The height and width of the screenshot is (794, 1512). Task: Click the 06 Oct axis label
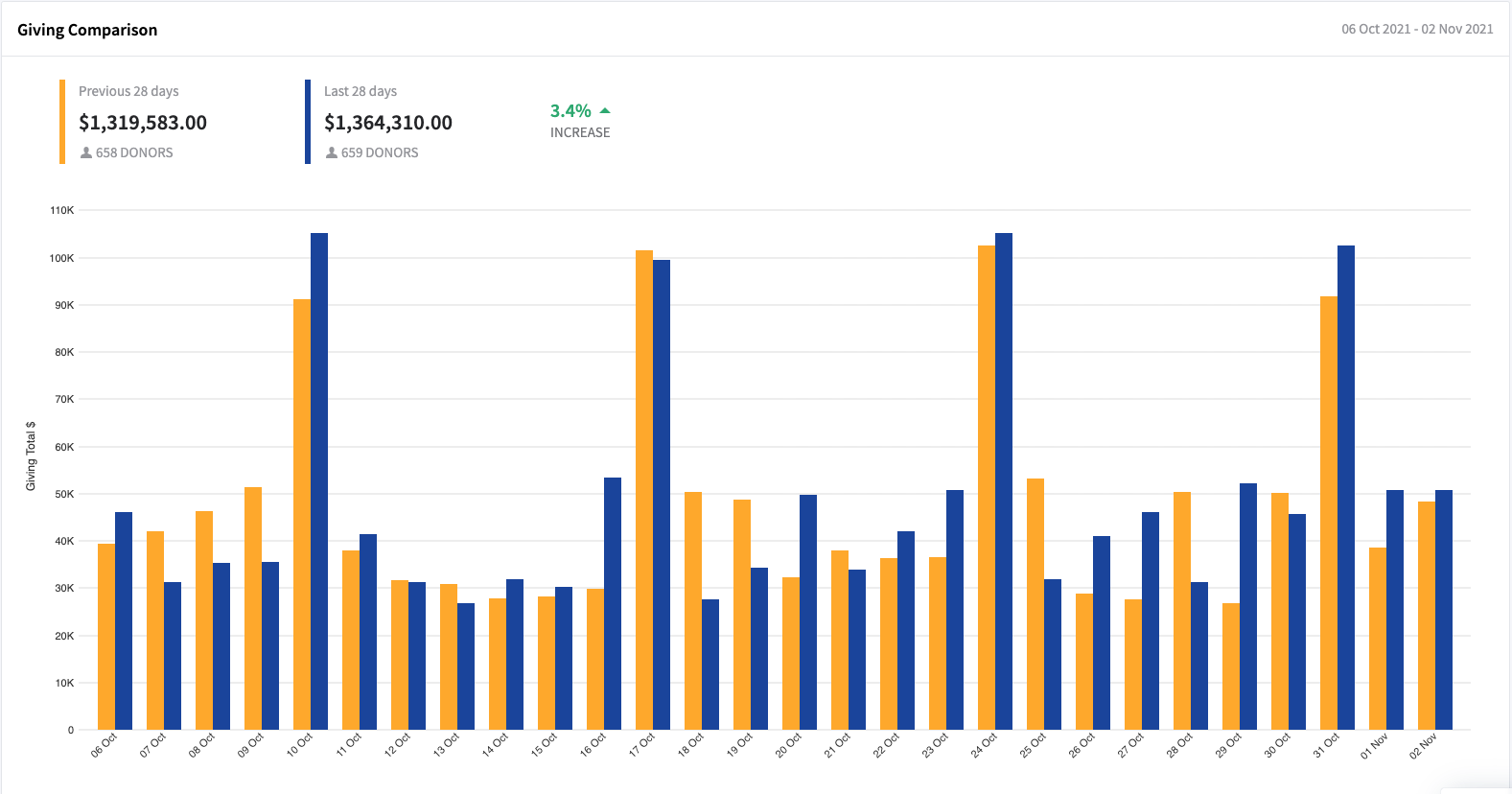104,745
